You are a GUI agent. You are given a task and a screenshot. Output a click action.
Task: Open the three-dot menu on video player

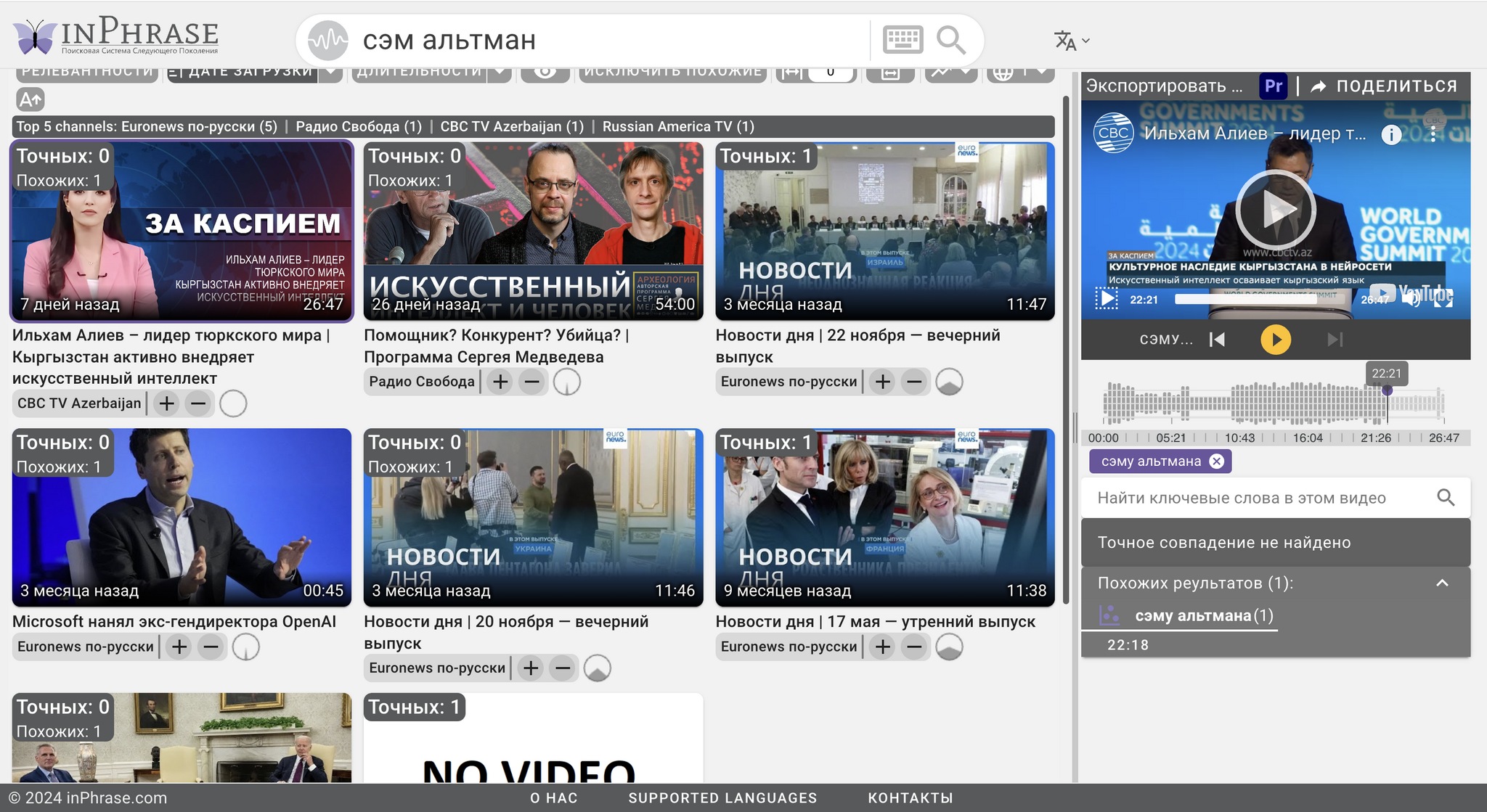click(1433, 134)
